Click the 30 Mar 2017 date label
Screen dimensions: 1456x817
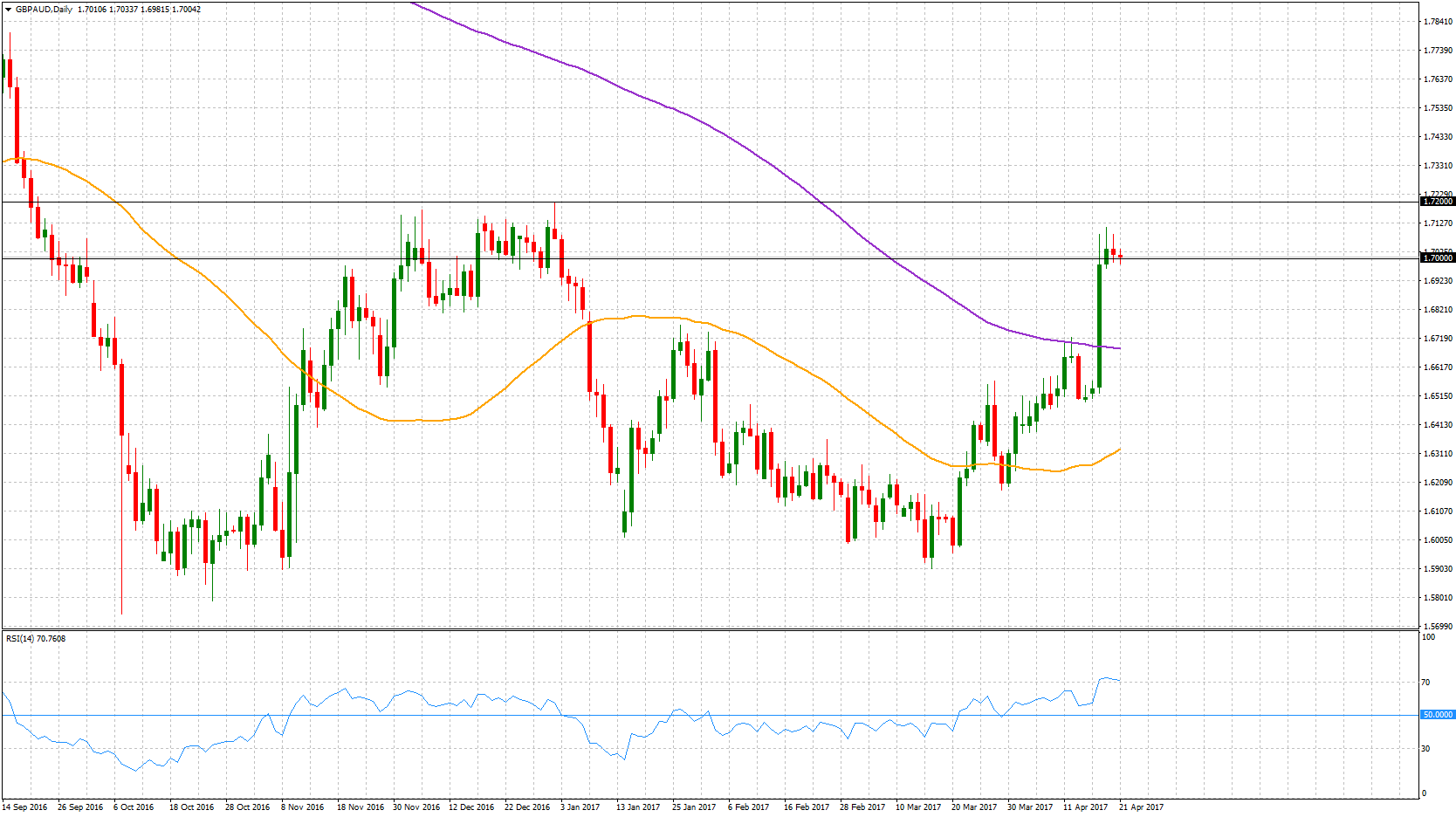click(x=1030, y=807)
